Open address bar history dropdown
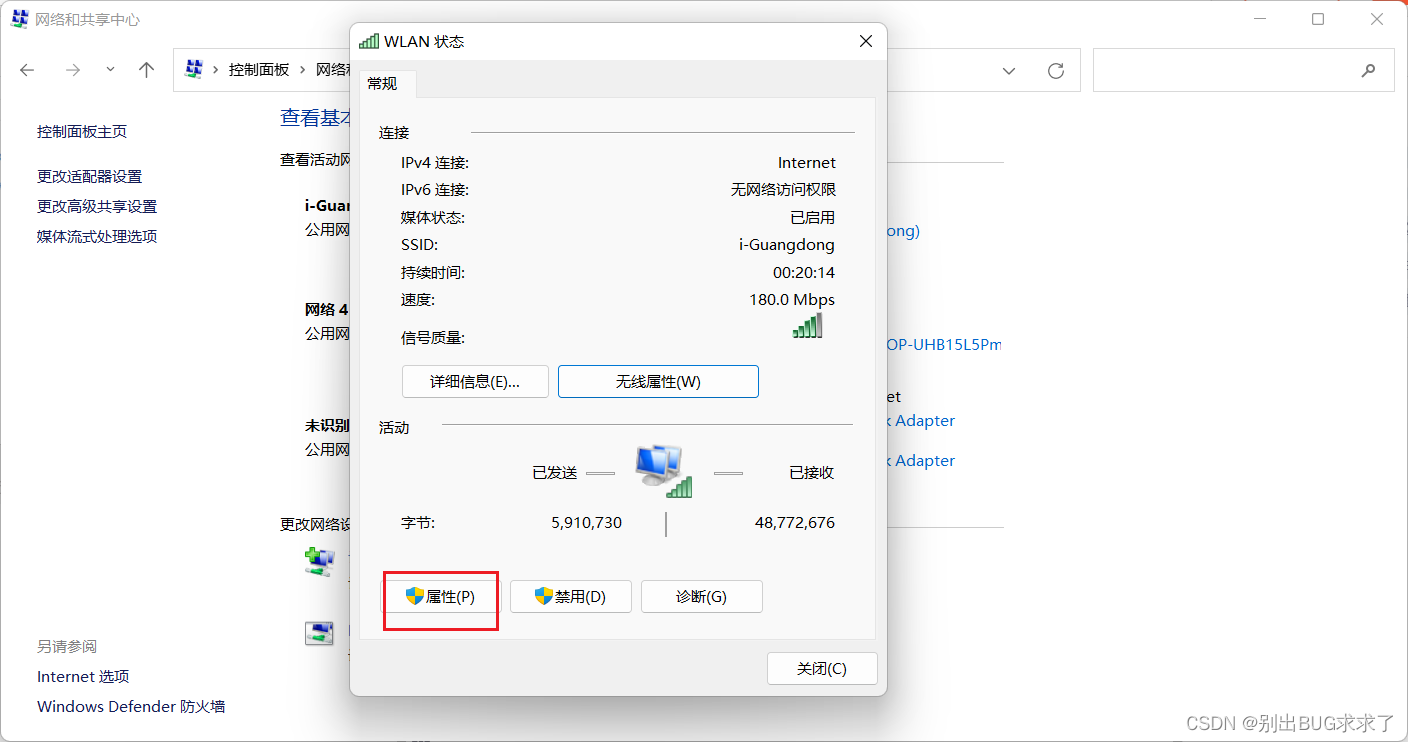 [x=1009, y=71]
